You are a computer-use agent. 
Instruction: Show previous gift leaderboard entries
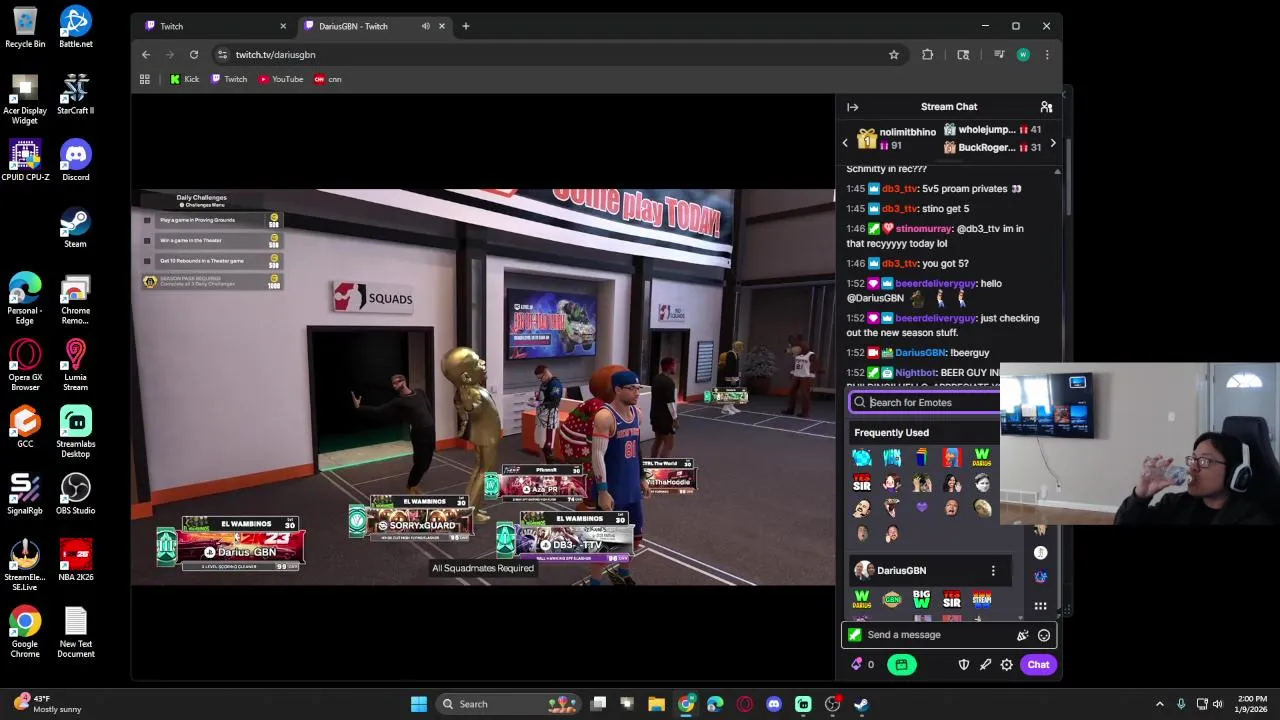click(x=845, y=143)
